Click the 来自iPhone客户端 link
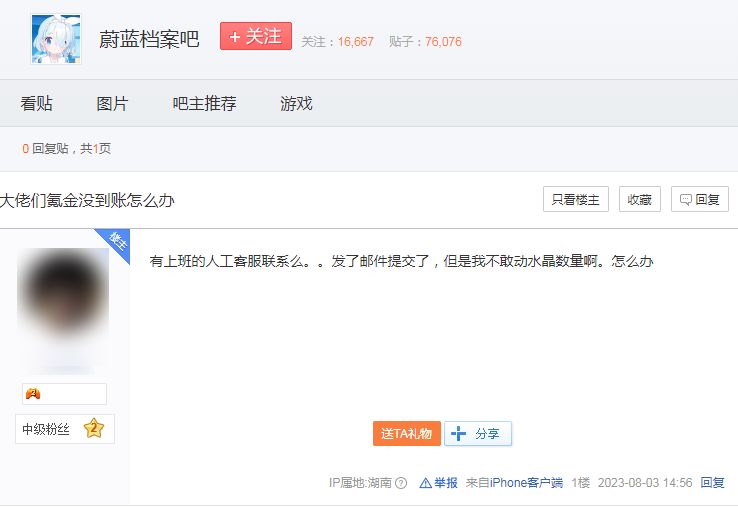The height and width of the screenshot is (507, 738). pos(514,483)
